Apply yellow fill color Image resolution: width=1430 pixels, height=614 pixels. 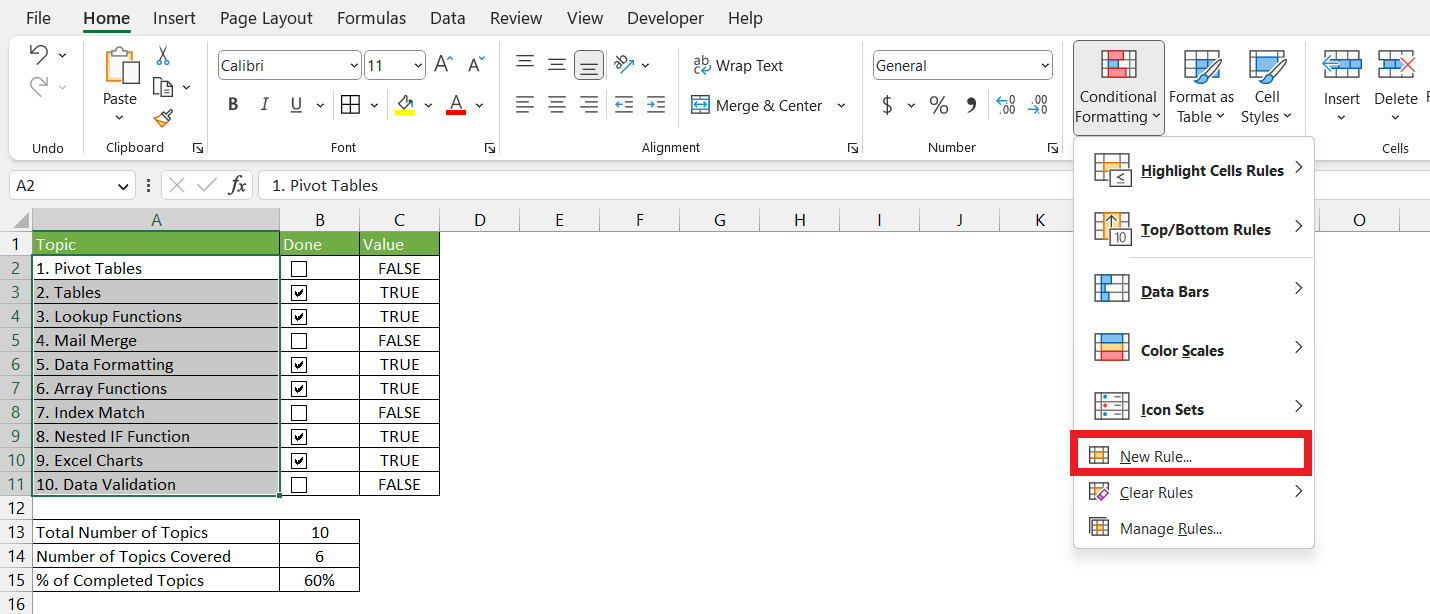tap(405, 105)
